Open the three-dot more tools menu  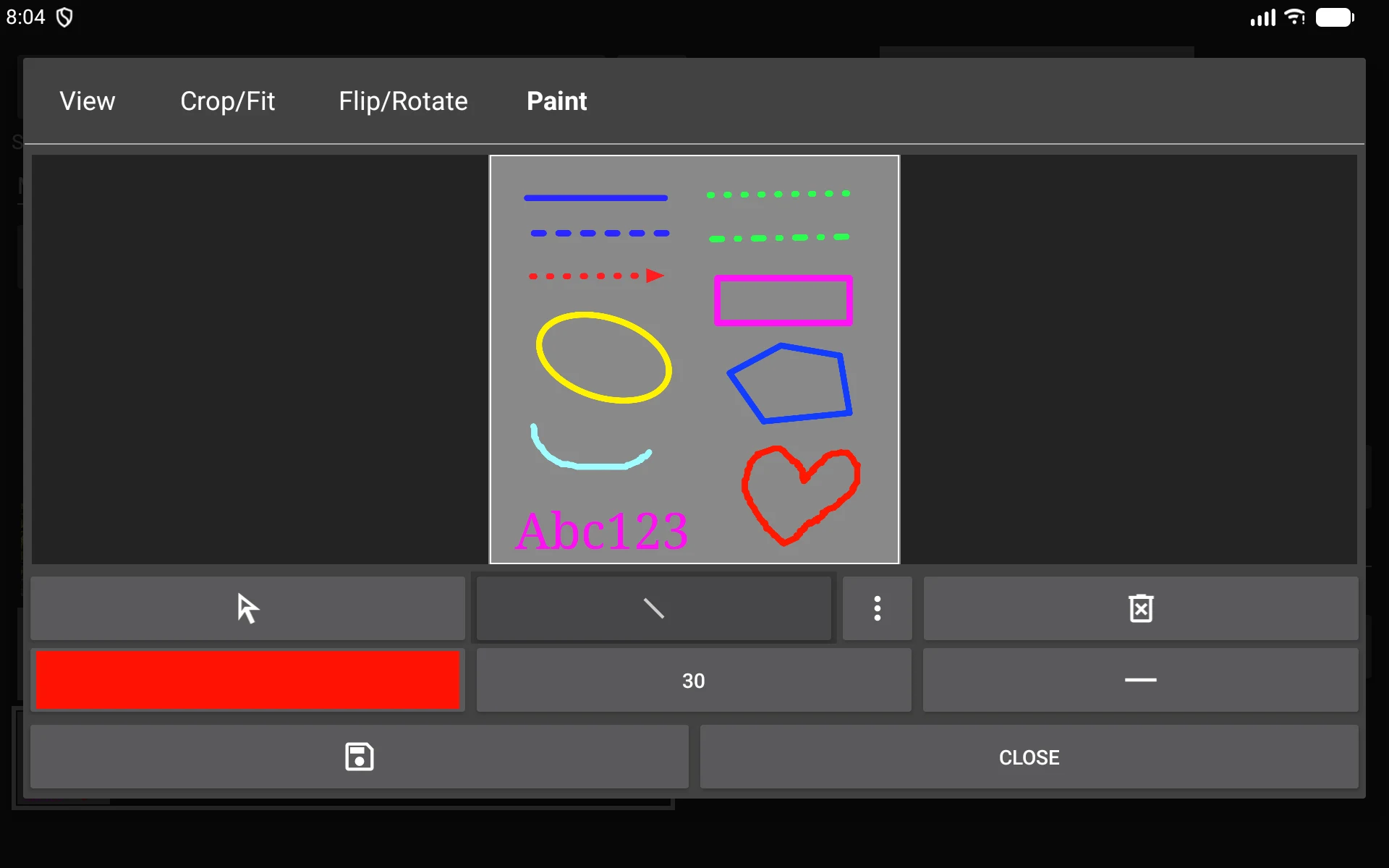click(x=877, y=608)
